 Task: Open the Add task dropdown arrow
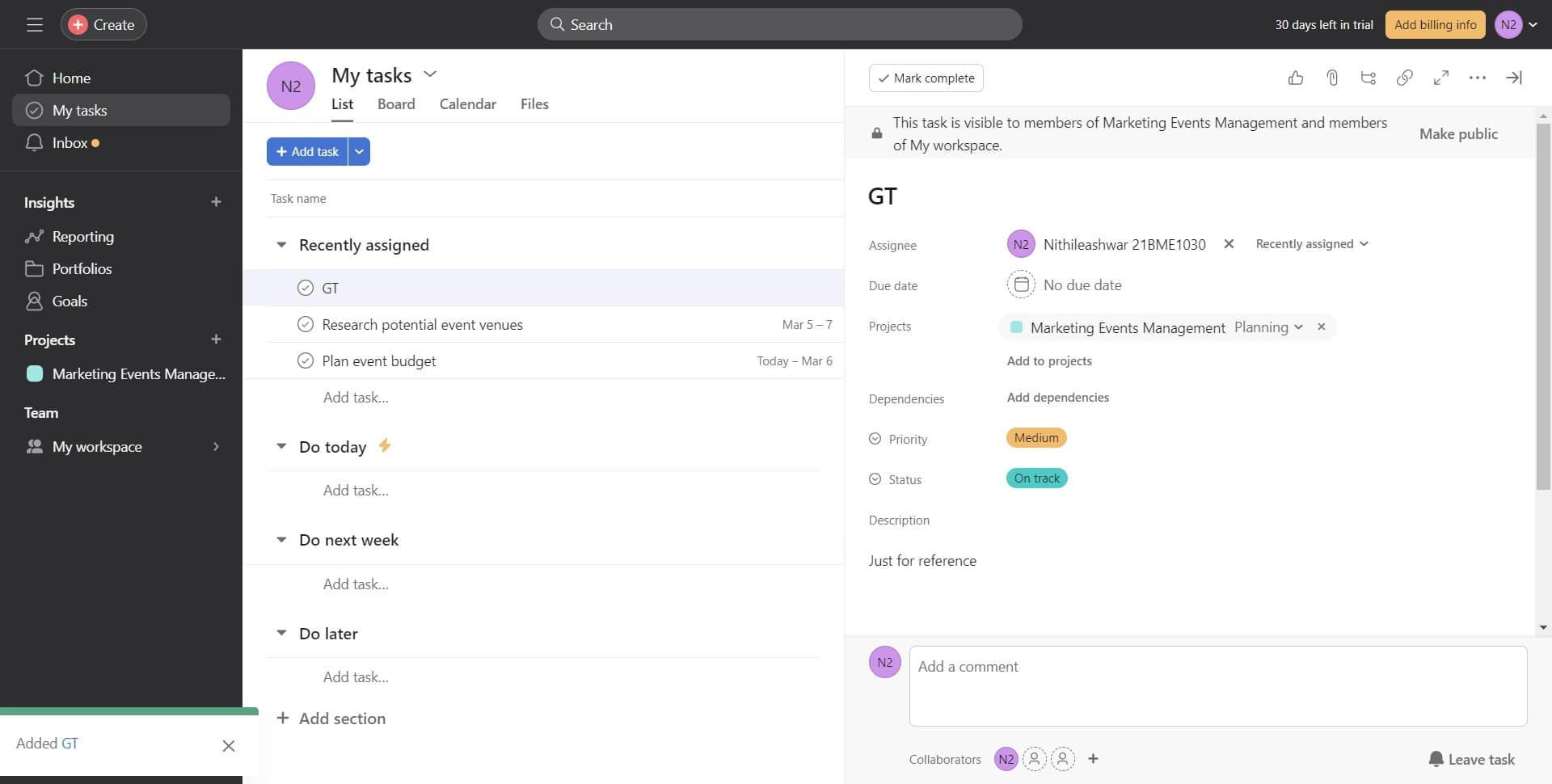point(359,151)
